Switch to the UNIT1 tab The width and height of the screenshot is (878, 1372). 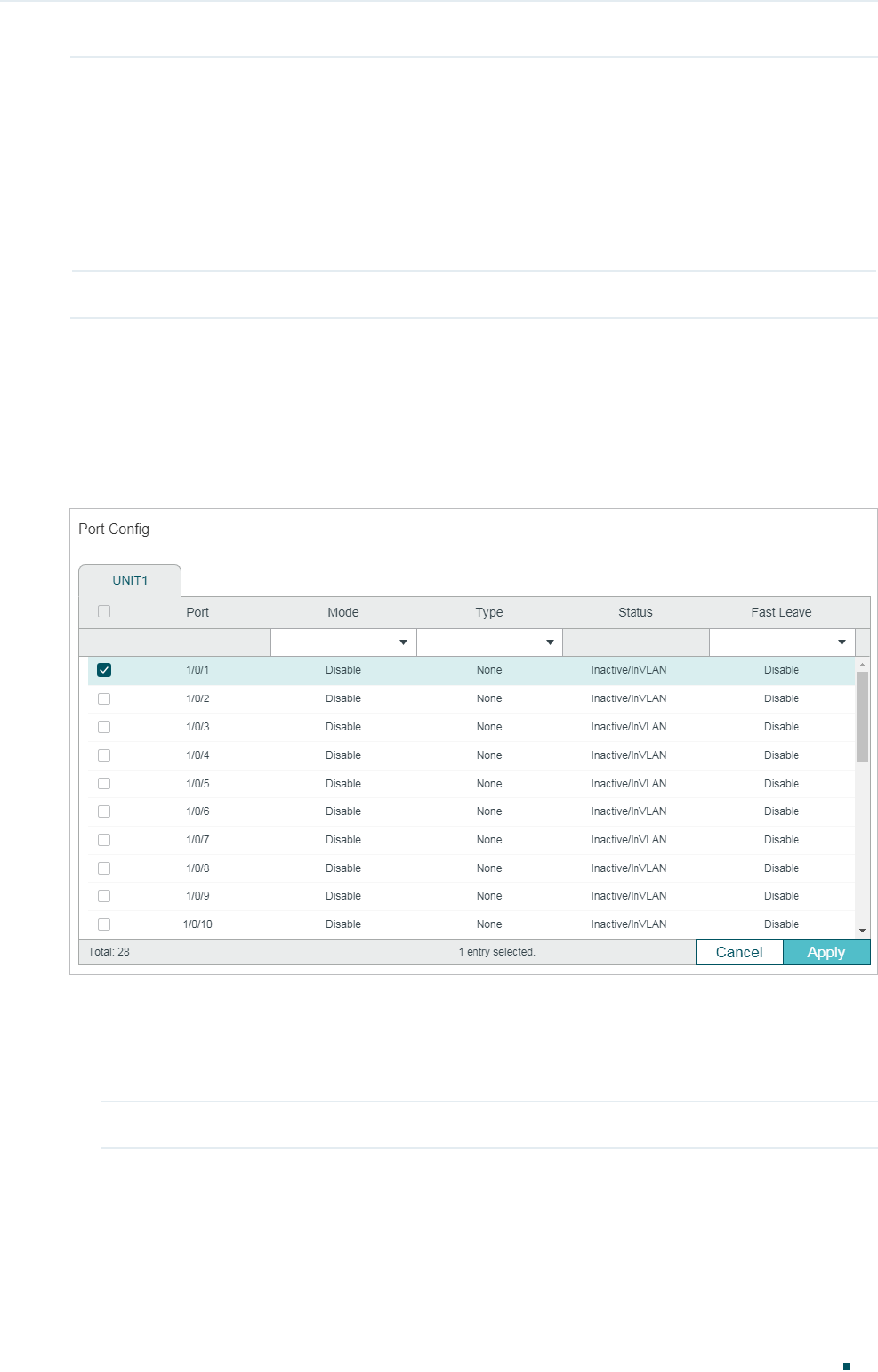click(x=130, y=580)
